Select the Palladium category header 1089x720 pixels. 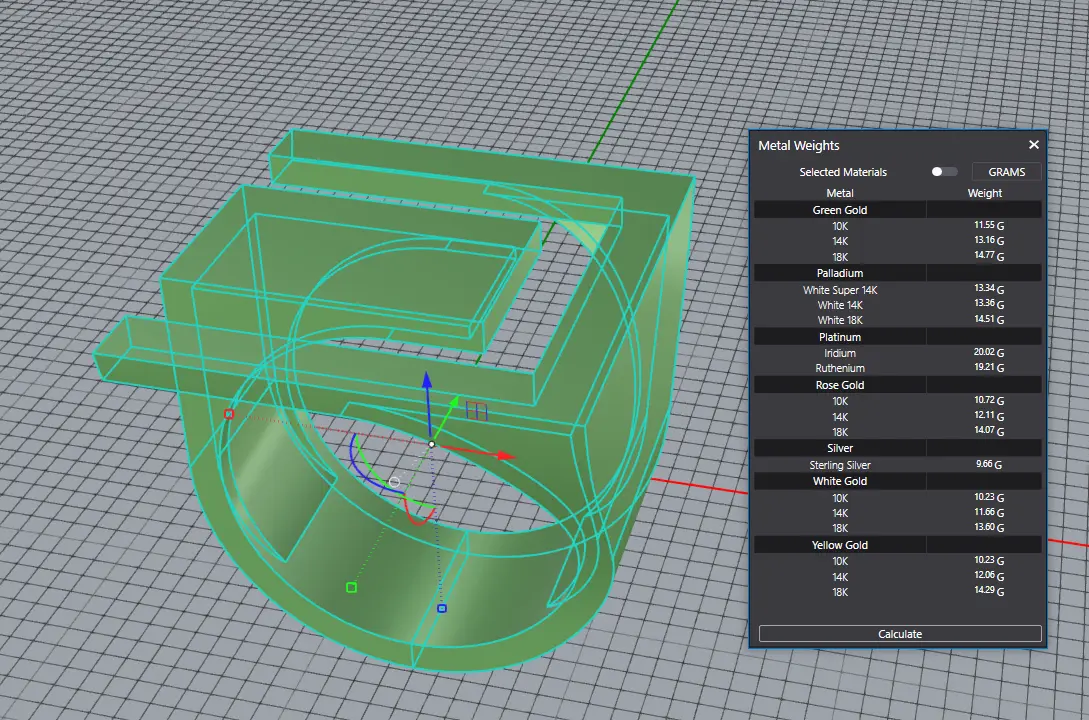coord(840,273)
